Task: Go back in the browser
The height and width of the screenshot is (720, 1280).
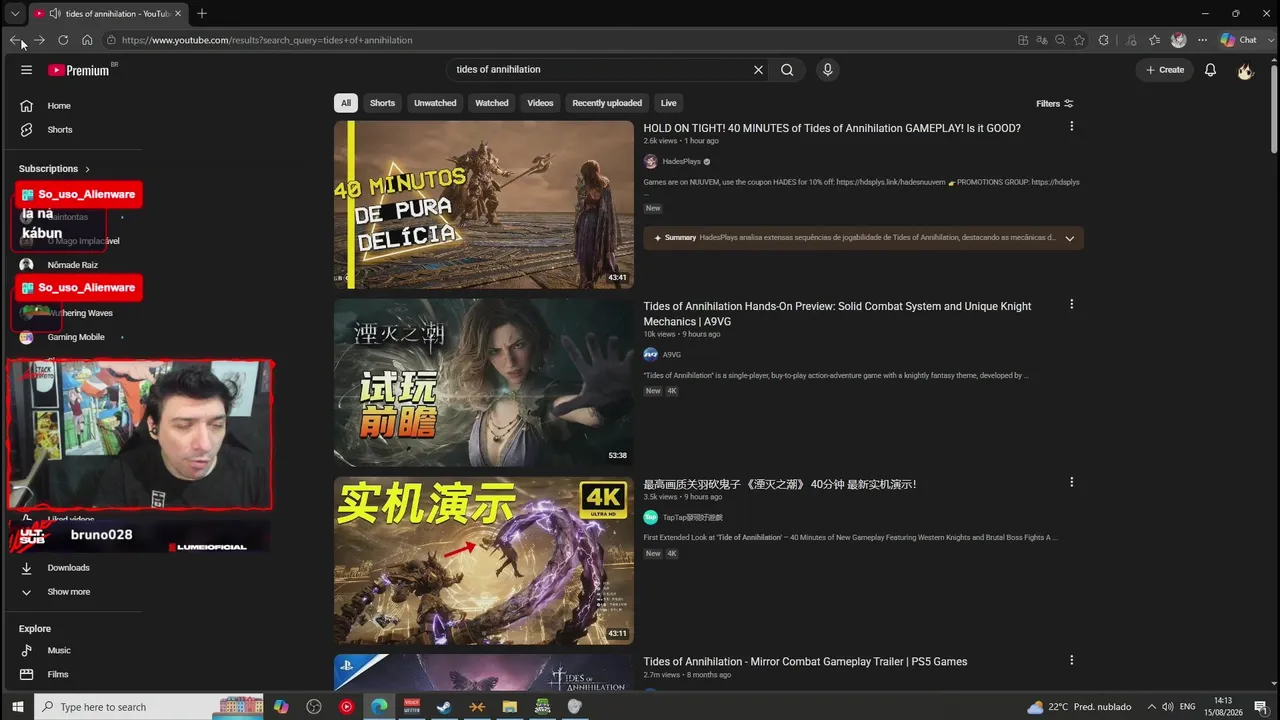Action: [x=16, y=40]
